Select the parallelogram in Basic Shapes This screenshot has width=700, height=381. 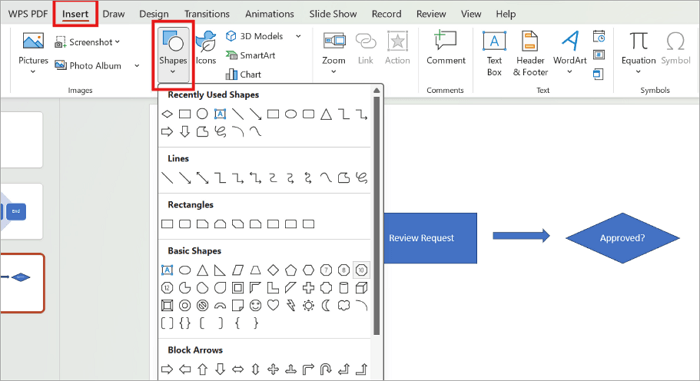click(x=238, y=270)
